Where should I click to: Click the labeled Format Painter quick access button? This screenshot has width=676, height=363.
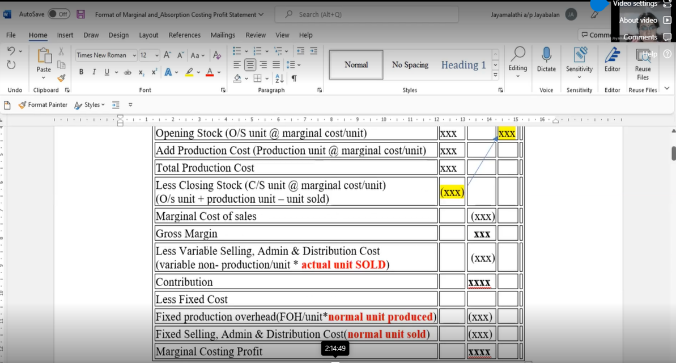click(43, 105)
